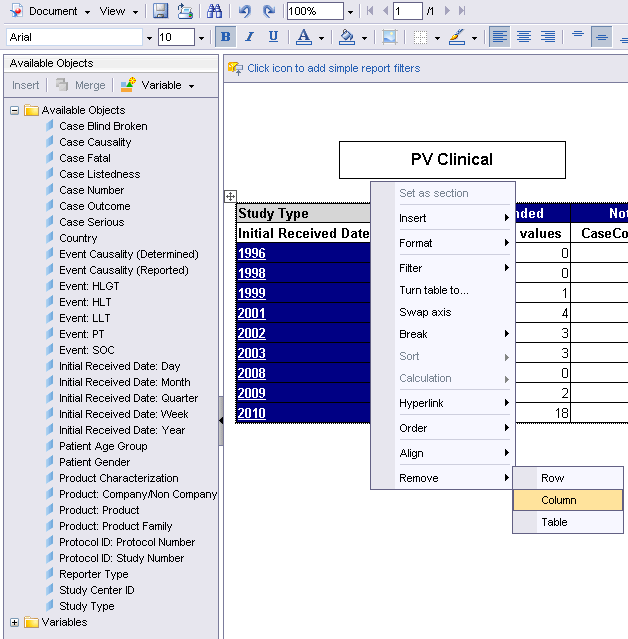Click the Merge objects icon
The height and width of the screenshot is (639, 628).
[x=62, y=85]
